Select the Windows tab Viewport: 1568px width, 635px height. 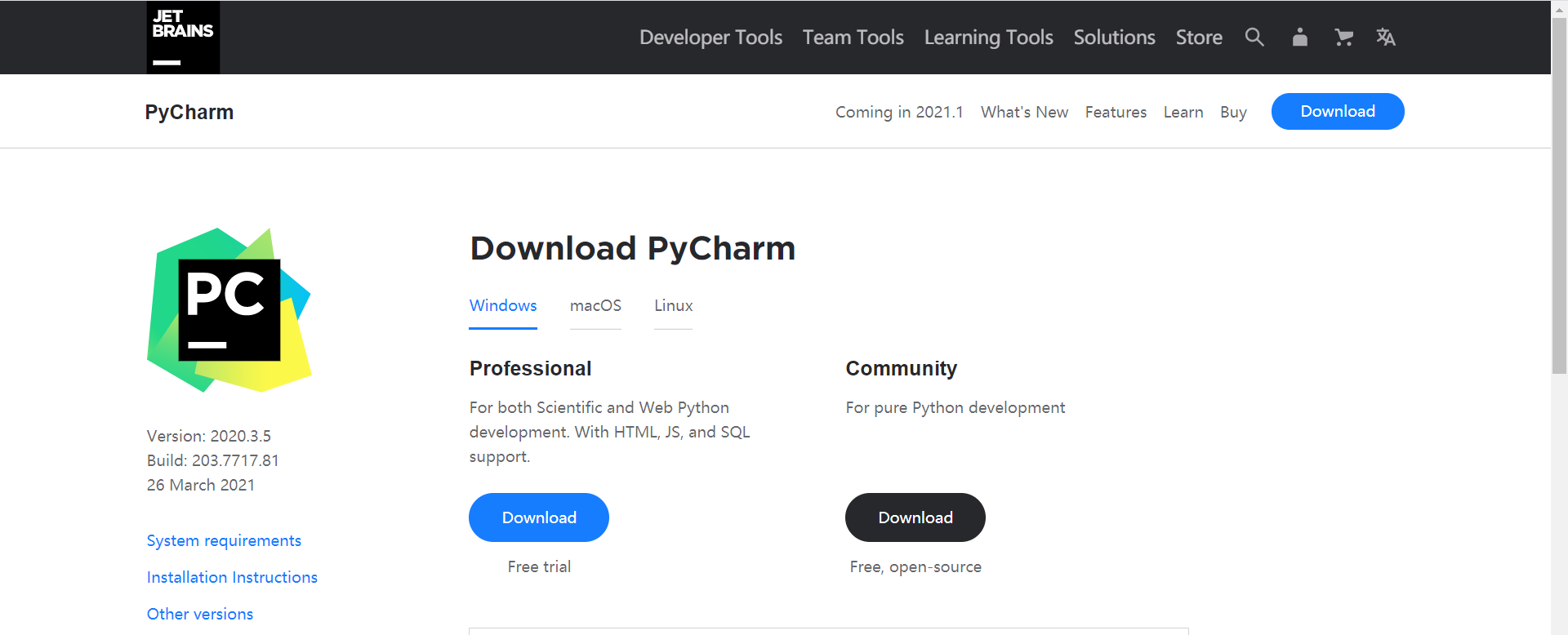coord(503,305)
